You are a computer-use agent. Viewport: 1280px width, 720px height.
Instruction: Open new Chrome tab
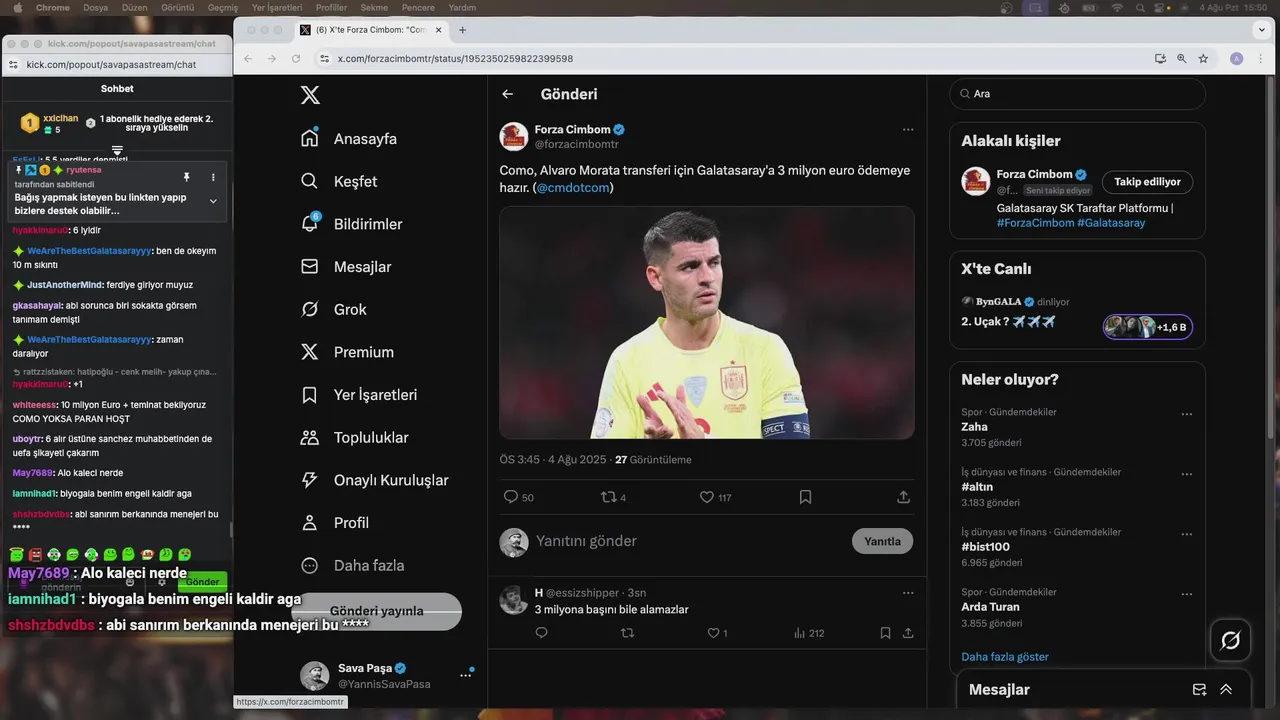(x=462, y=30)
